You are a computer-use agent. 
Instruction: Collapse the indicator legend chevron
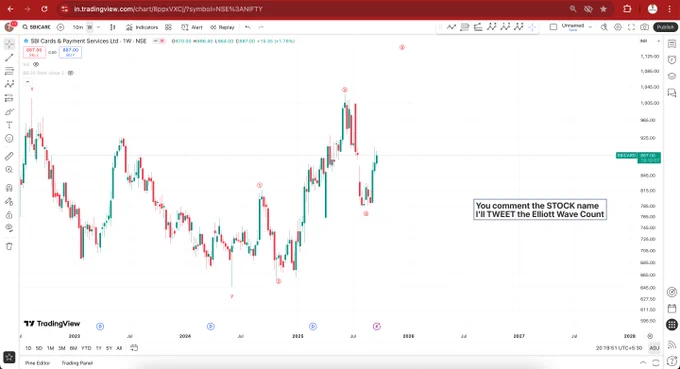27,82
